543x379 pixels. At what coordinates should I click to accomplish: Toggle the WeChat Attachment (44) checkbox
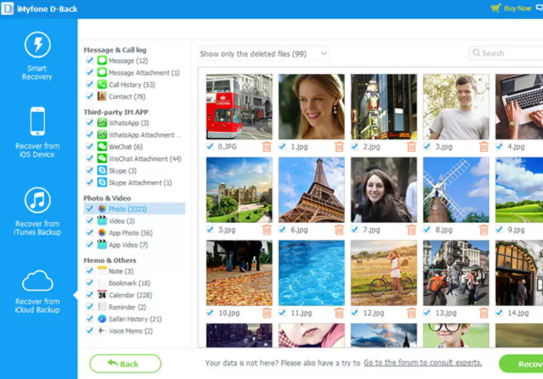tap(90, 158)
